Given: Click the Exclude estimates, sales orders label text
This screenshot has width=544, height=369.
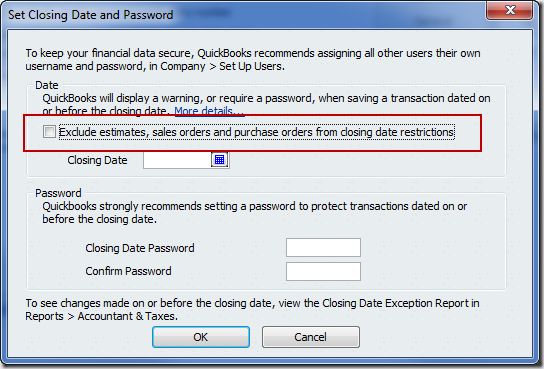Looking at the screenshot, I should (x=257, y=132).
